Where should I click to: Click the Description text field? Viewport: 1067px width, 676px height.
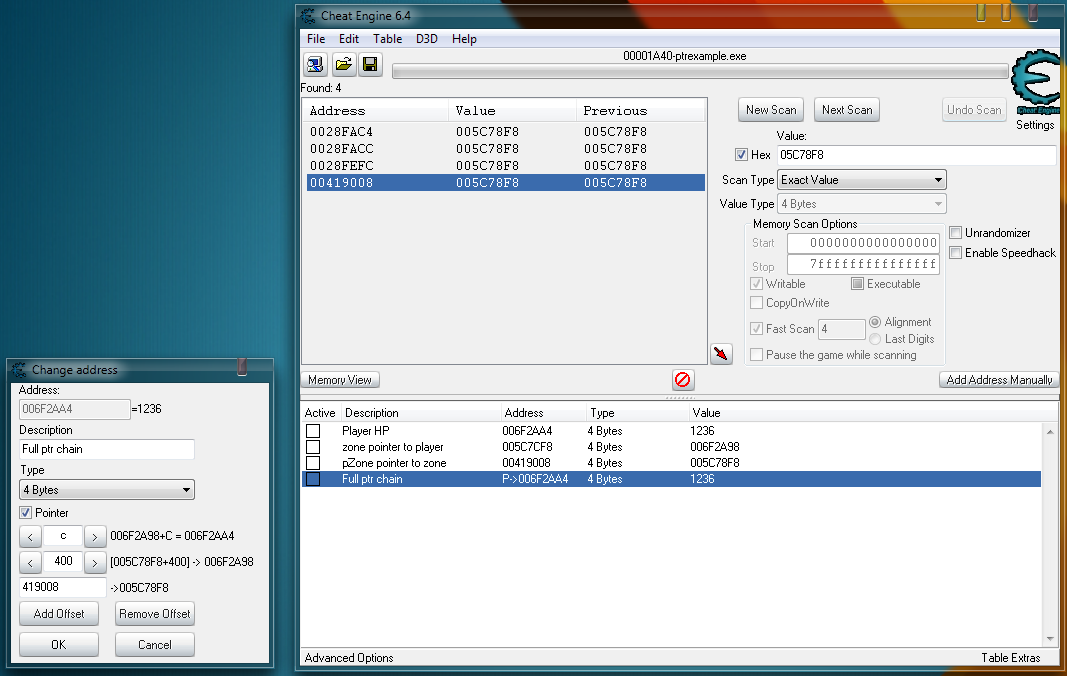(107, 449)
